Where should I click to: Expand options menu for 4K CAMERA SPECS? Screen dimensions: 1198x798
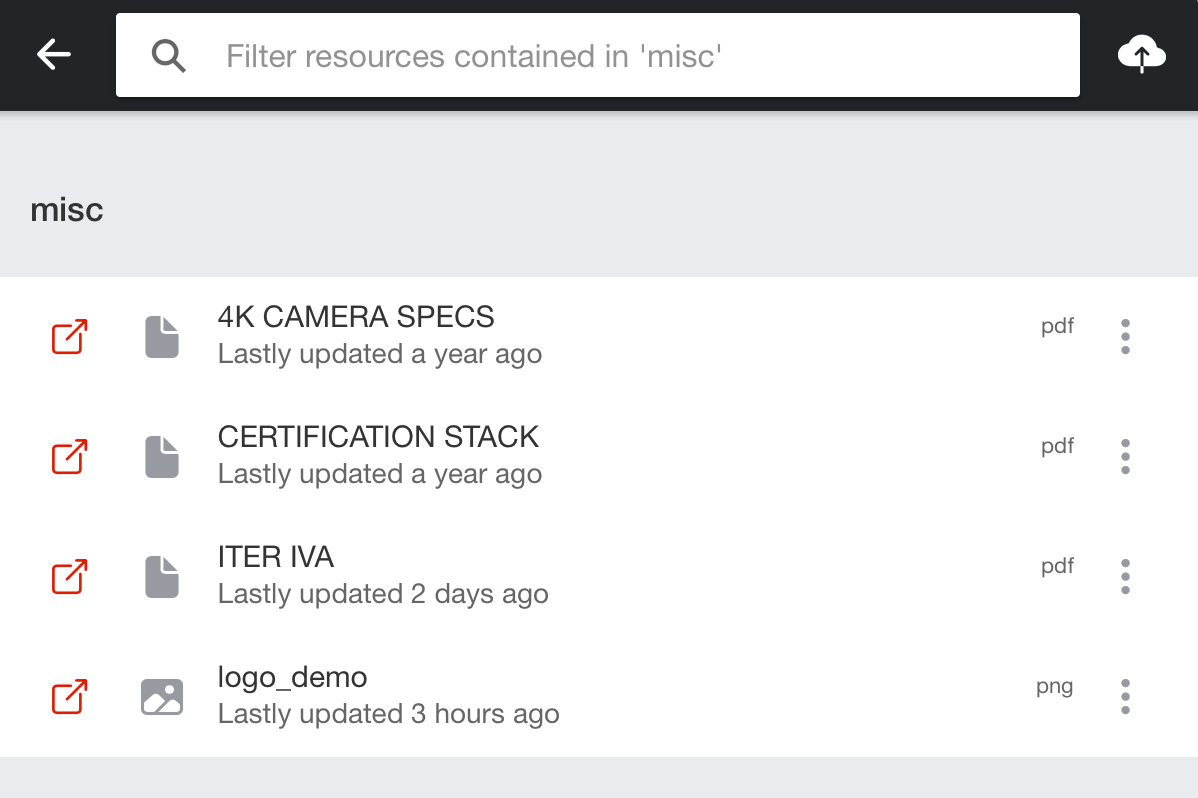[1125, 337]
